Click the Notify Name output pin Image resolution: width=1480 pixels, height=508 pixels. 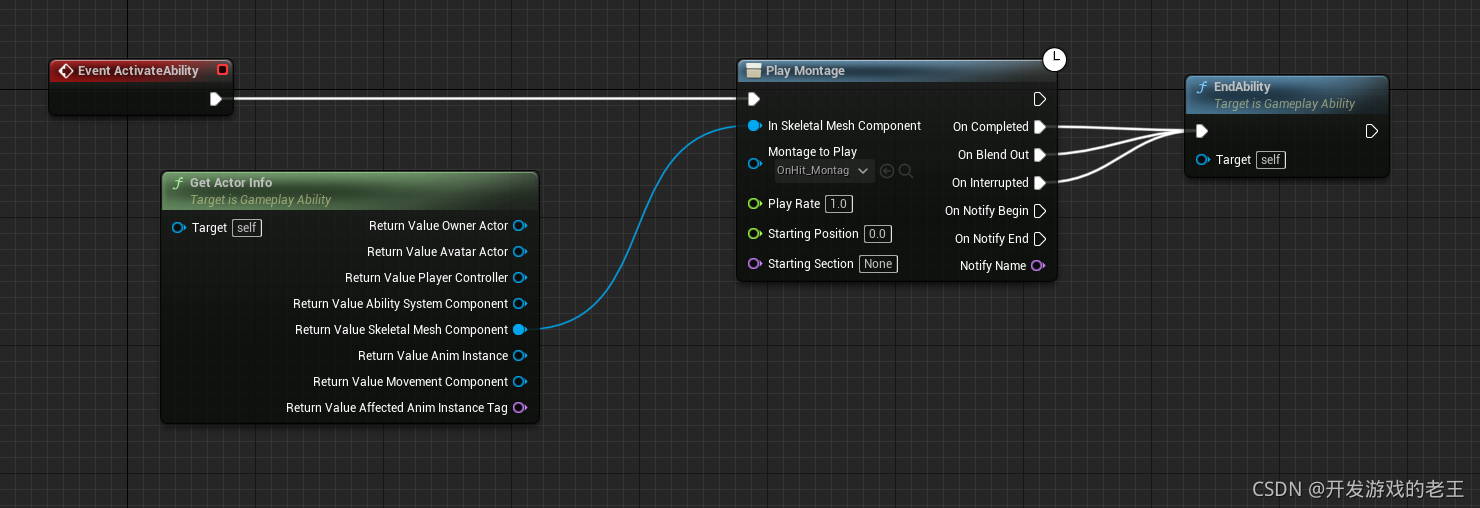tap(1038, 266)
